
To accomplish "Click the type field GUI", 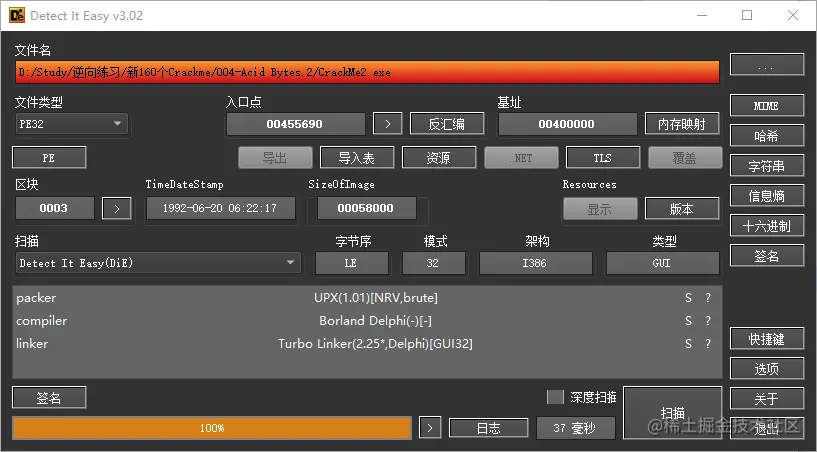I will pyautogui.click(x=662, y=263).
